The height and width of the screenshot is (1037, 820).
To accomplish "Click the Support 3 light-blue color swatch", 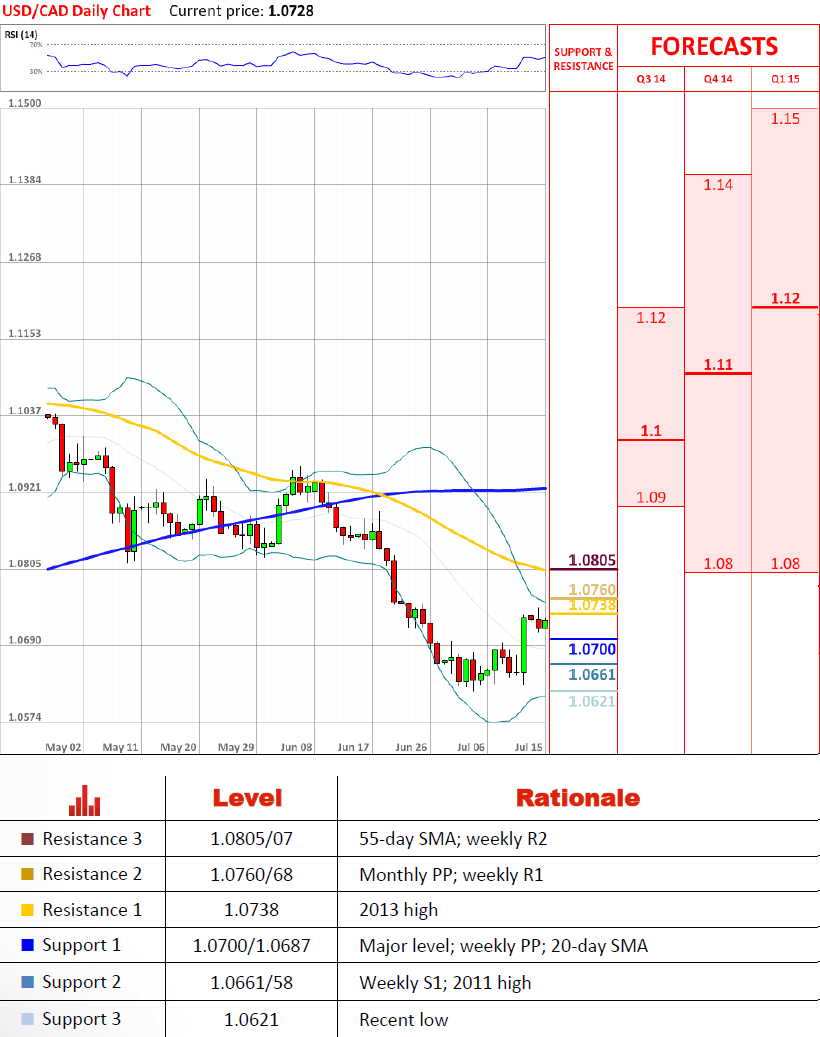I will (x=27, y=1019).
